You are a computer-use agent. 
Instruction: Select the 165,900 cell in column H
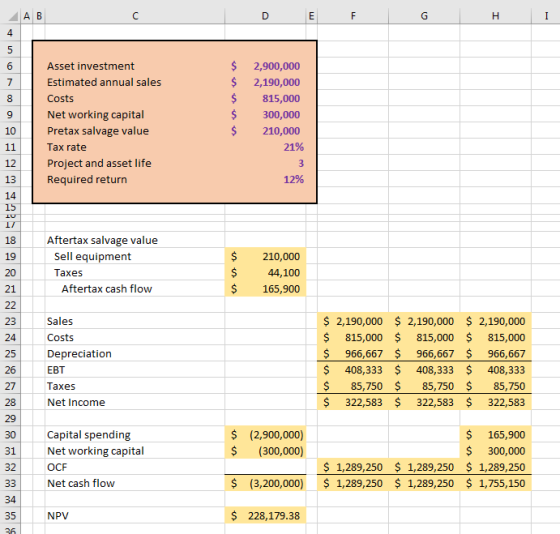(496, 435)
